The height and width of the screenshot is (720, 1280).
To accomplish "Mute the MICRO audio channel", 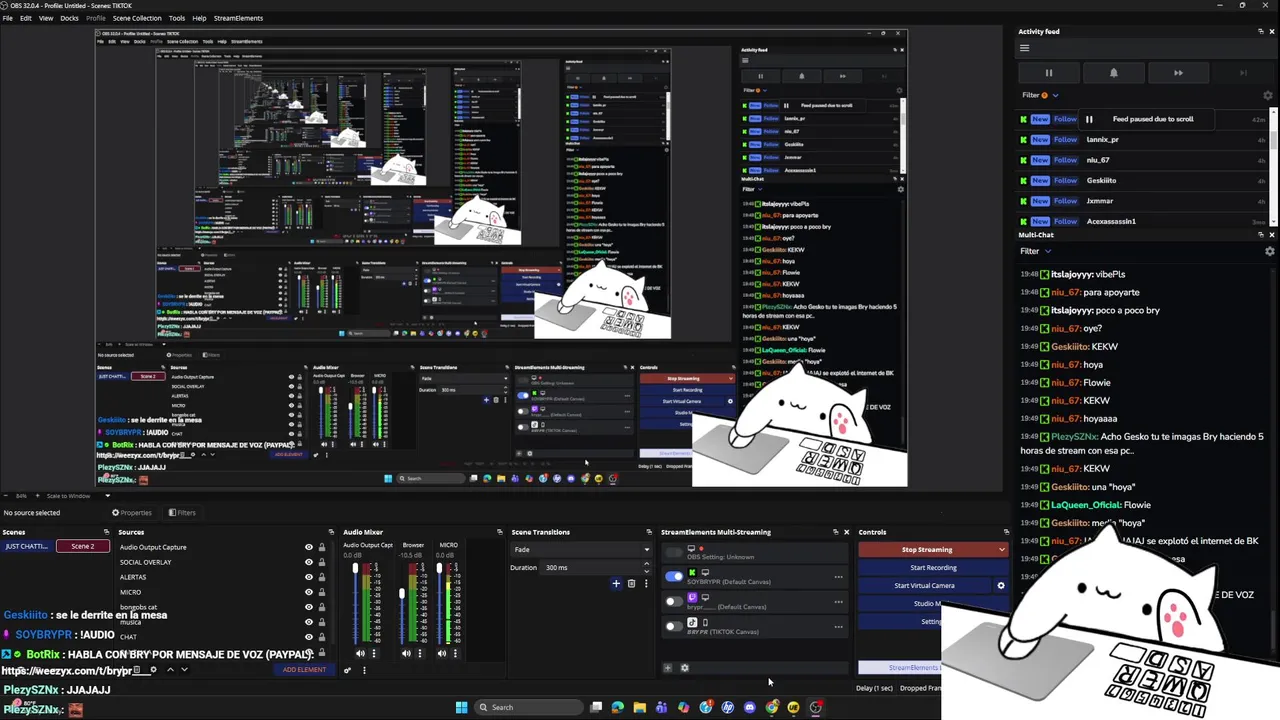I will click(x=442, y=654).
